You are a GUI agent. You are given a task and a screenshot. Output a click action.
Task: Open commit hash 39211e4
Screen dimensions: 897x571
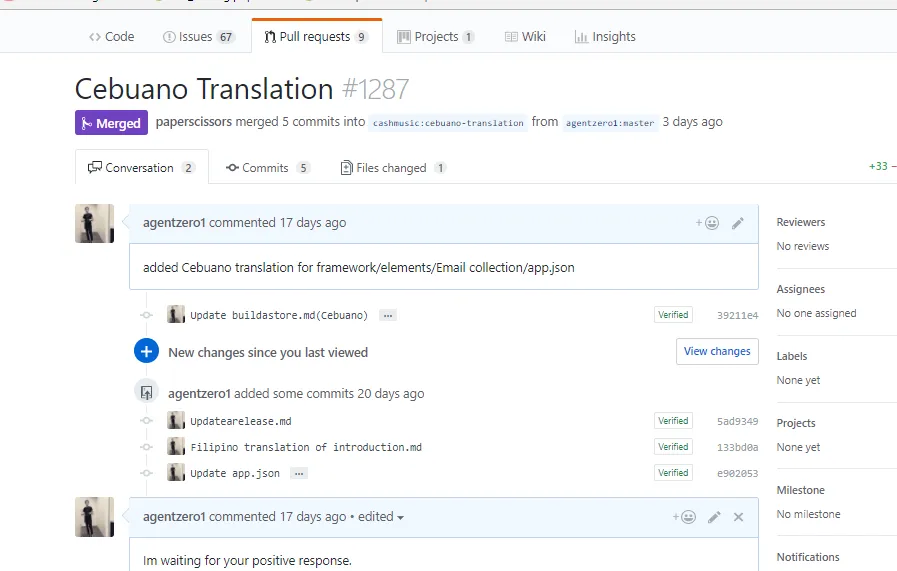coord(737,315)
